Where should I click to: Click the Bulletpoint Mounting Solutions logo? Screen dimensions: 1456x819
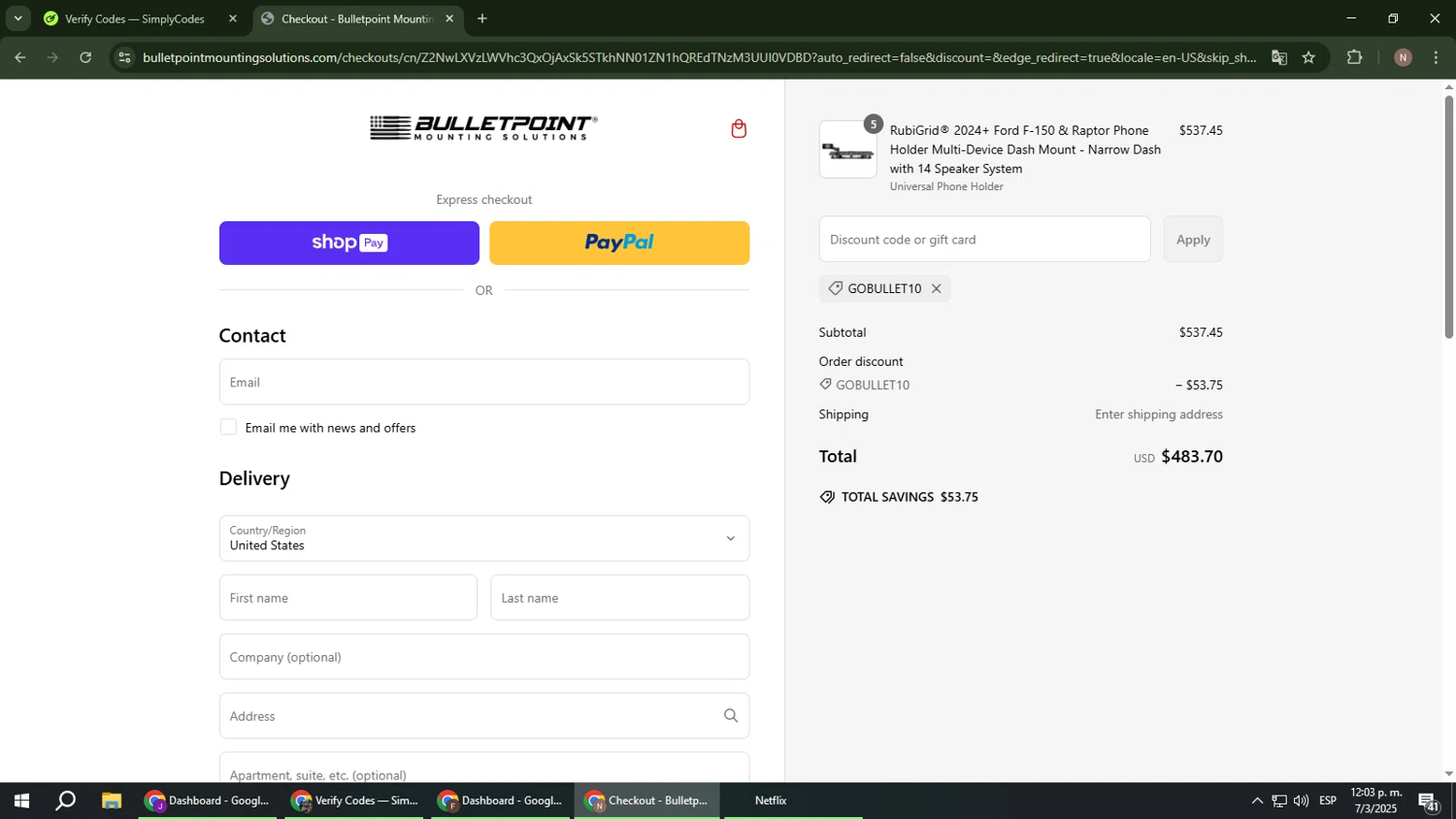click(x=483, y=128)
